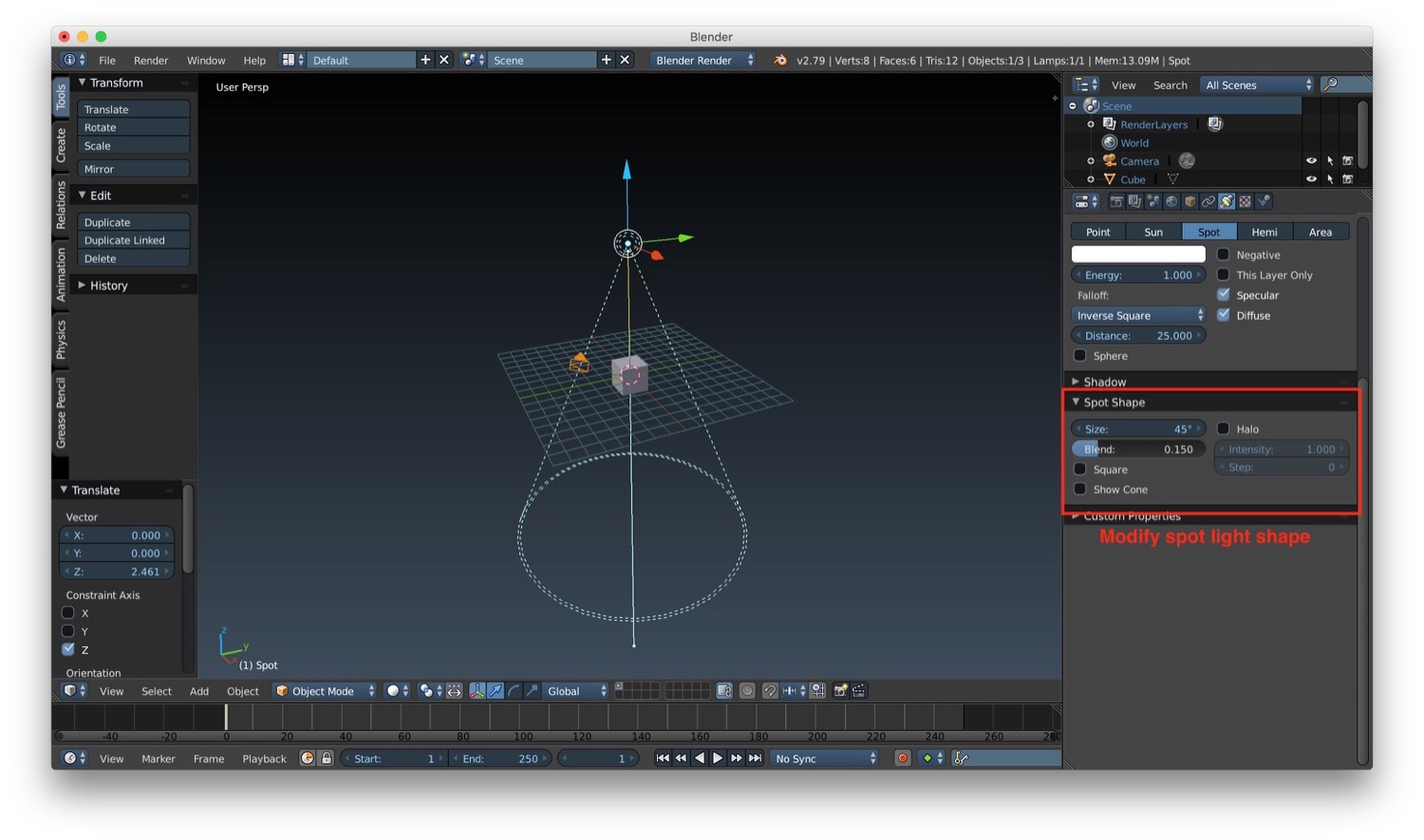Image resolution: width=1424 pixels, height=840 pixels.
Task: Enable the This Layer Only checkbox
Action: 1223,274
